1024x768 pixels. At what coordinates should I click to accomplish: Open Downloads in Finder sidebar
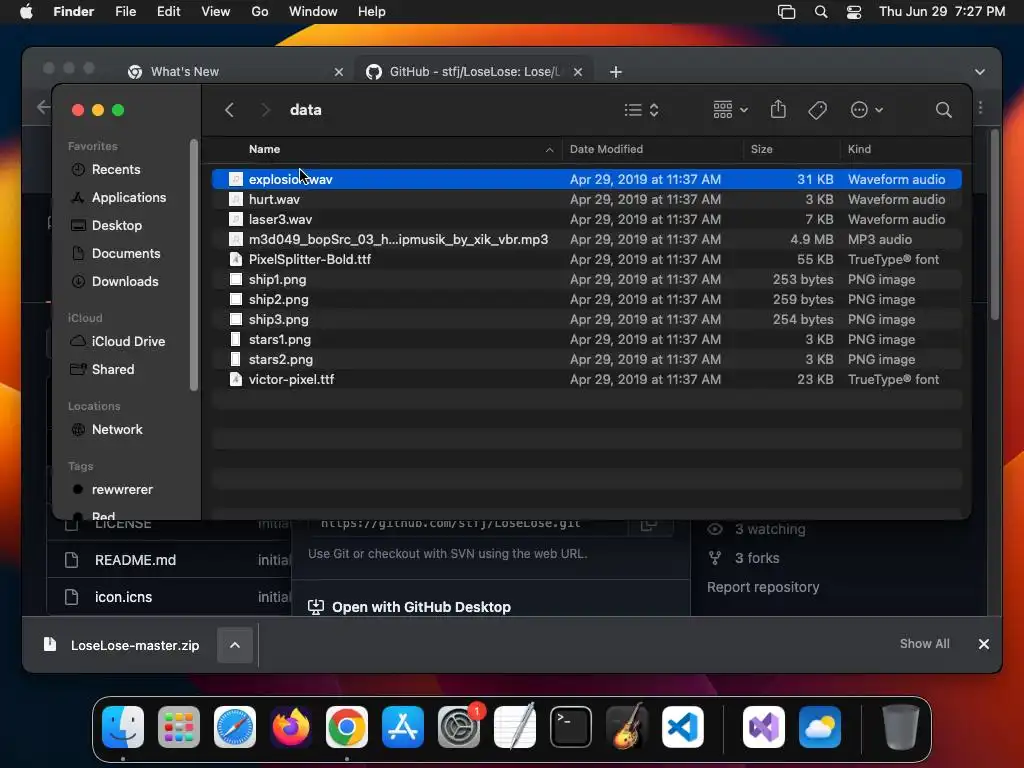tap(125, 281)
